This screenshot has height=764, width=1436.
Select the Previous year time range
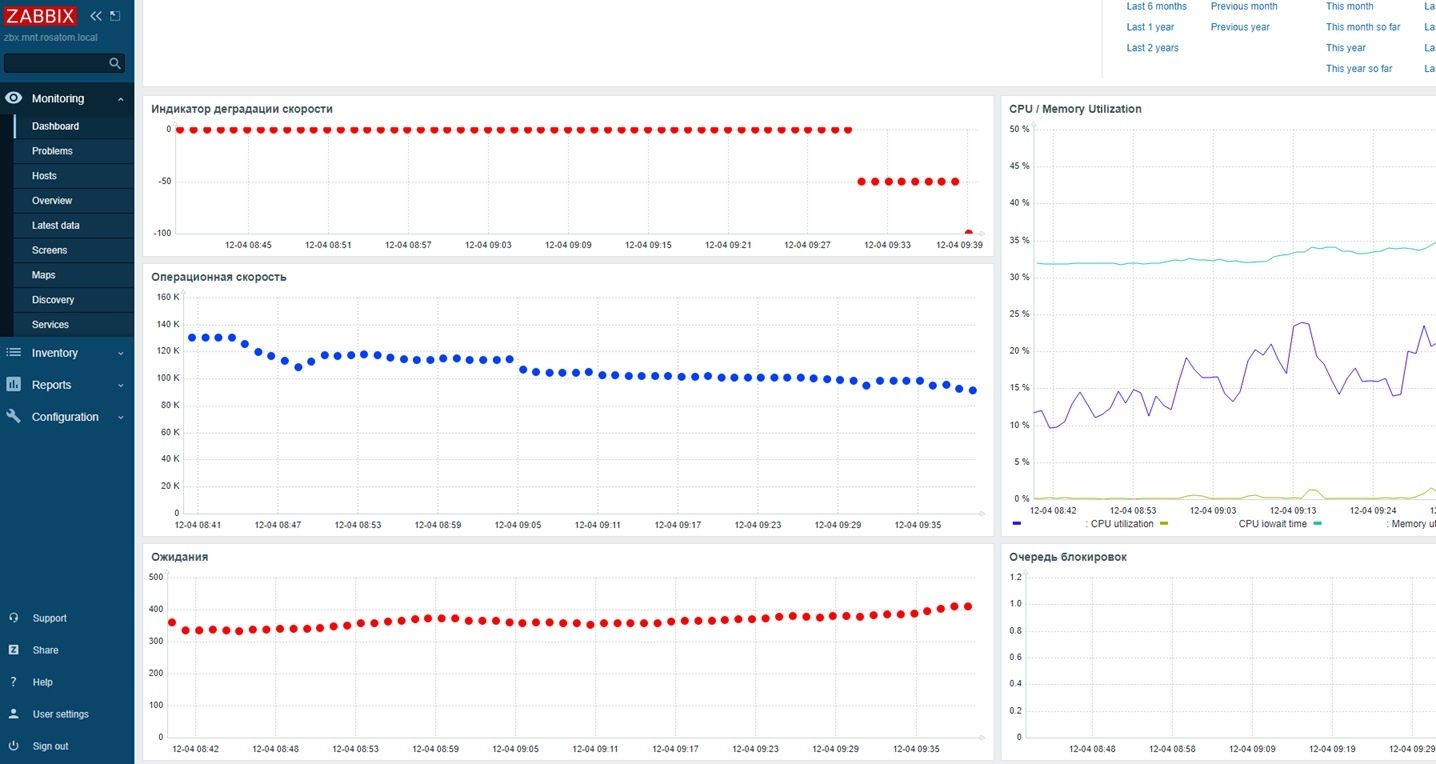[1240, 27]
